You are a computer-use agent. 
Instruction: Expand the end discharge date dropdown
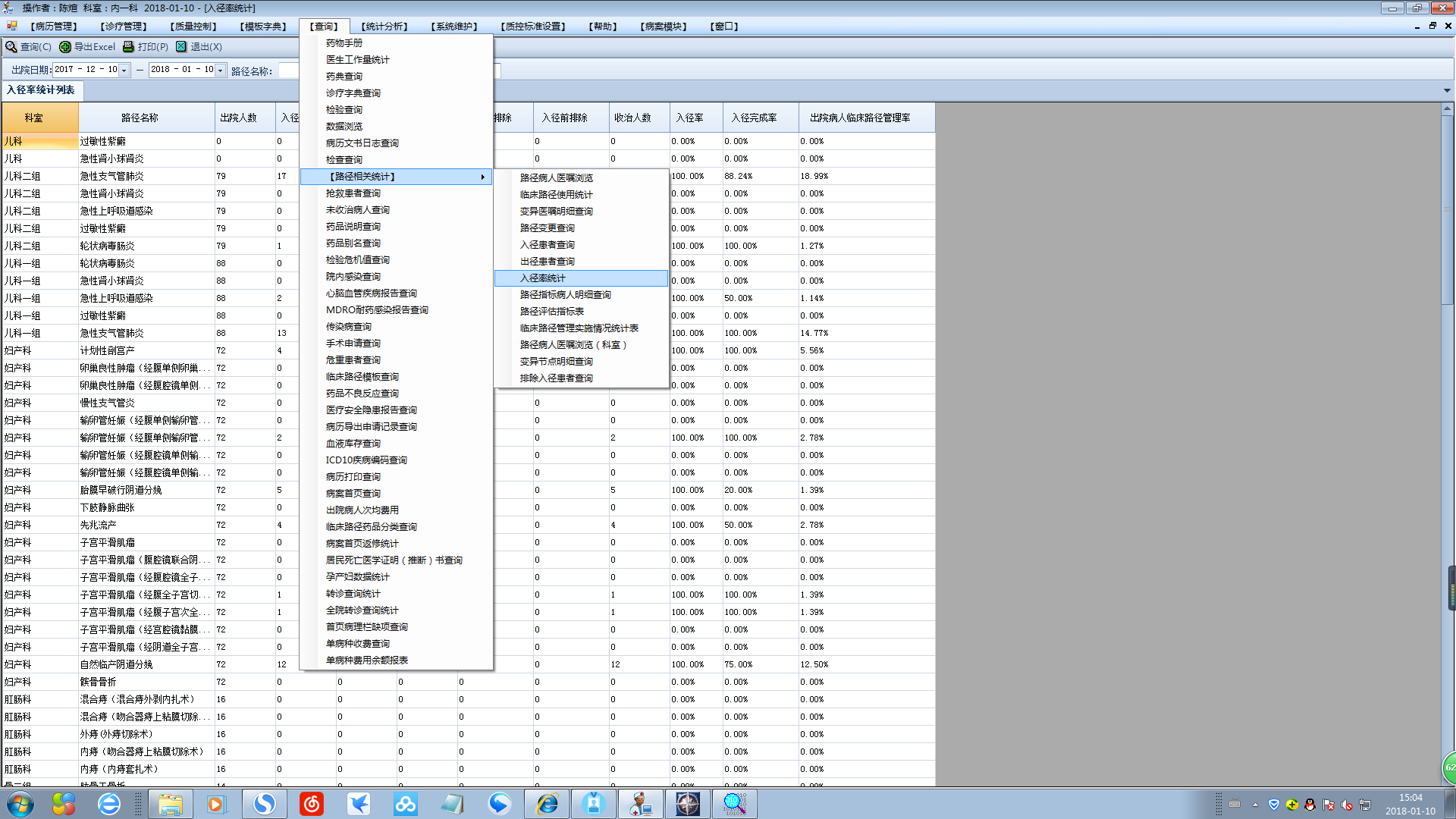[x=220, y=71]
